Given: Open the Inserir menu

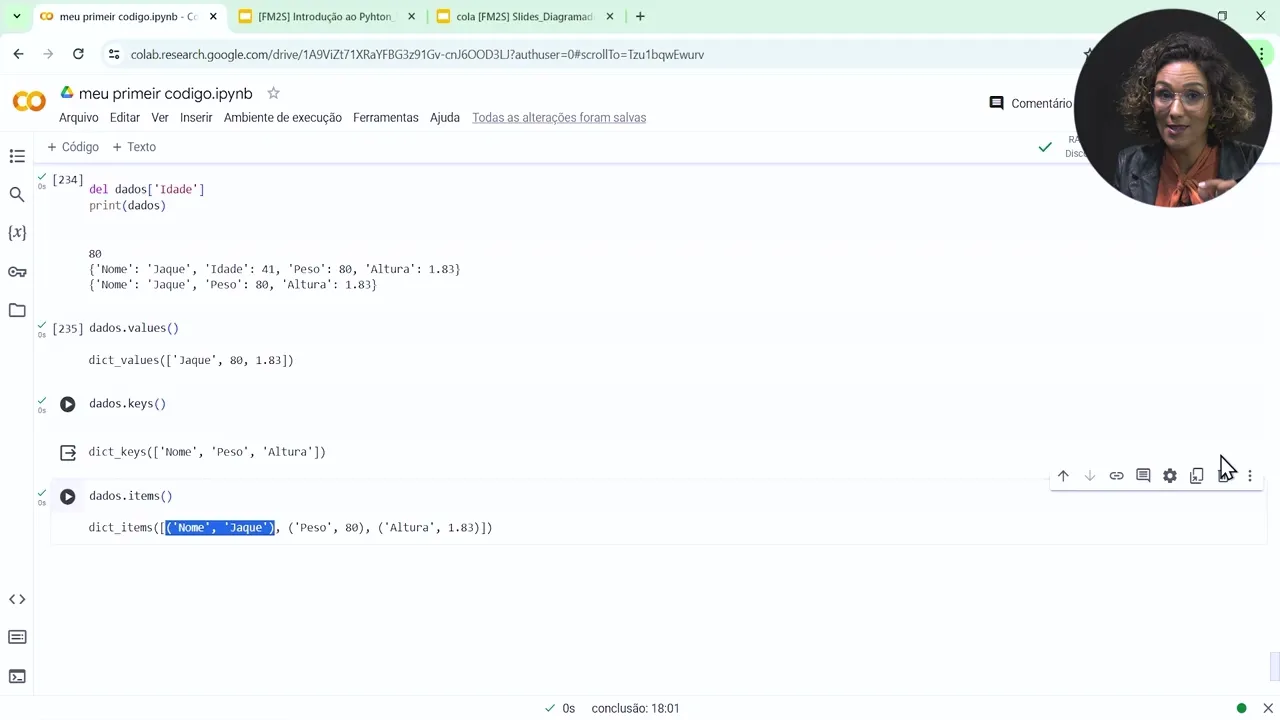Looking at the screenshot, I should pos(196,118).
